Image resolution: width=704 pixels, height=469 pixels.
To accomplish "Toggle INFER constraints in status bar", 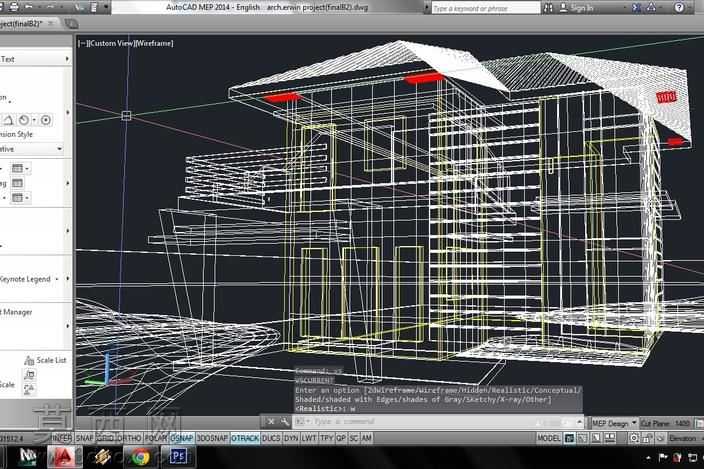I will [x=62, y=438].
